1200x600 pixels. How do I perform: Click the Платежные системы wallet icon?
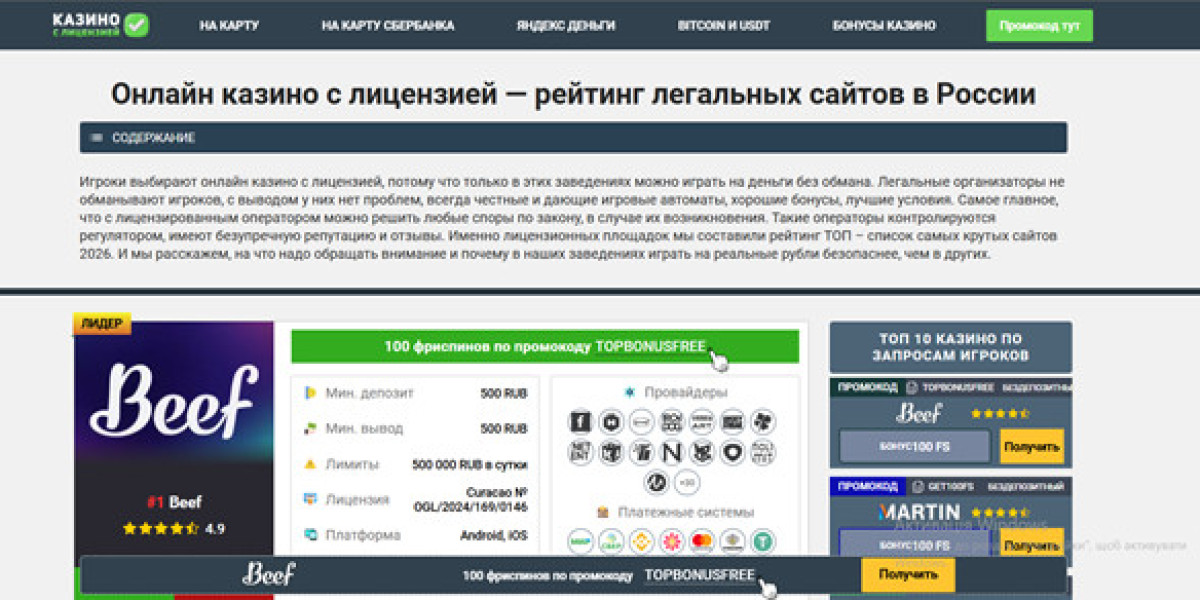(x=604, y=511)
